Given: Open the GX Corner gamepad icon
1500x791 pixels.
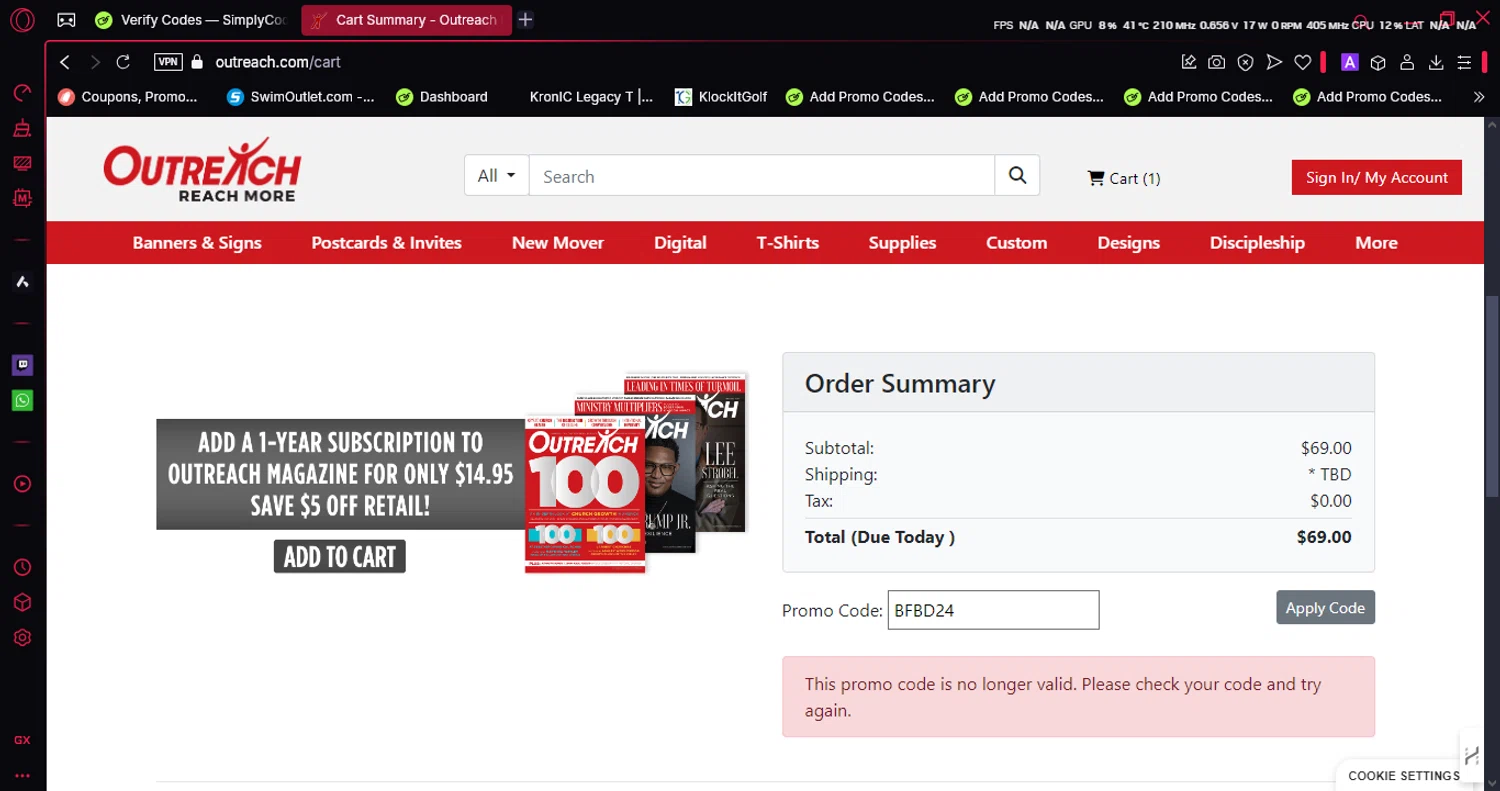Looking at the screenshot, I should click(67, 20).
